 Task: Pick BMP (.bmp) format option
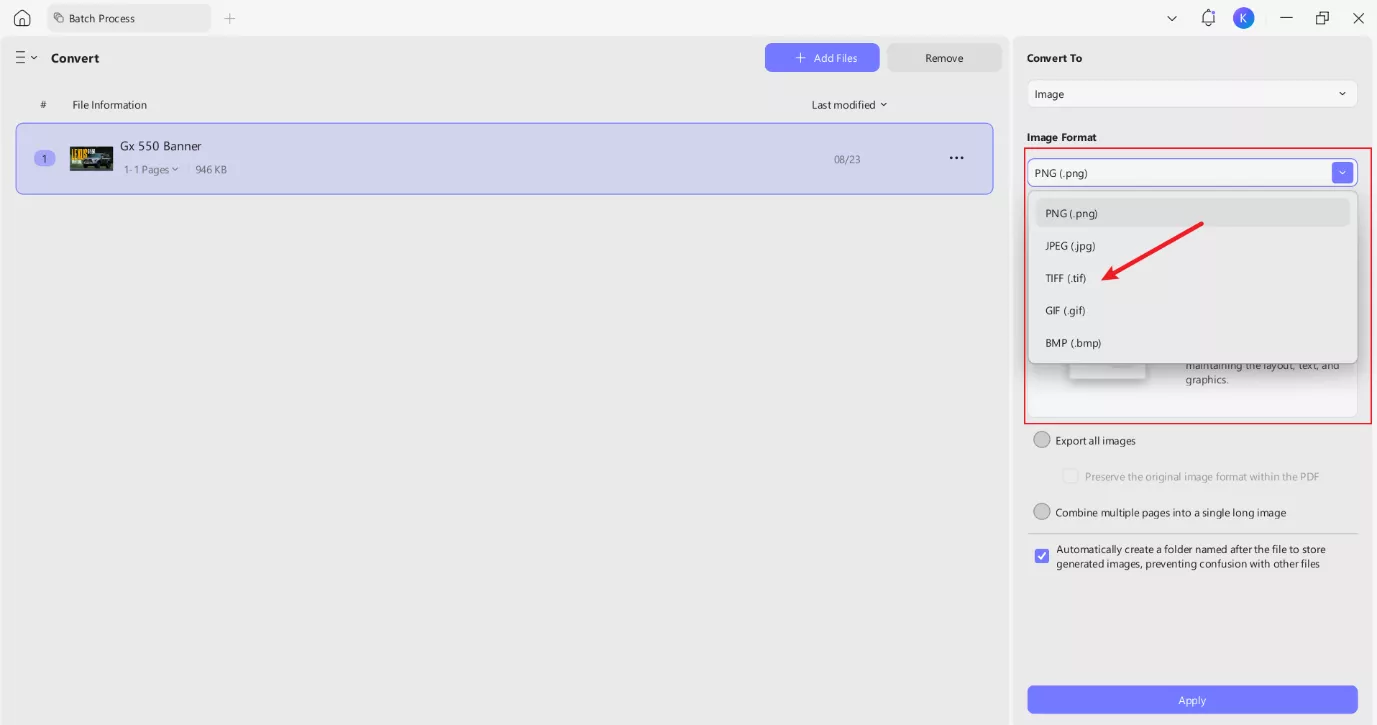[x=1072, y=343]
